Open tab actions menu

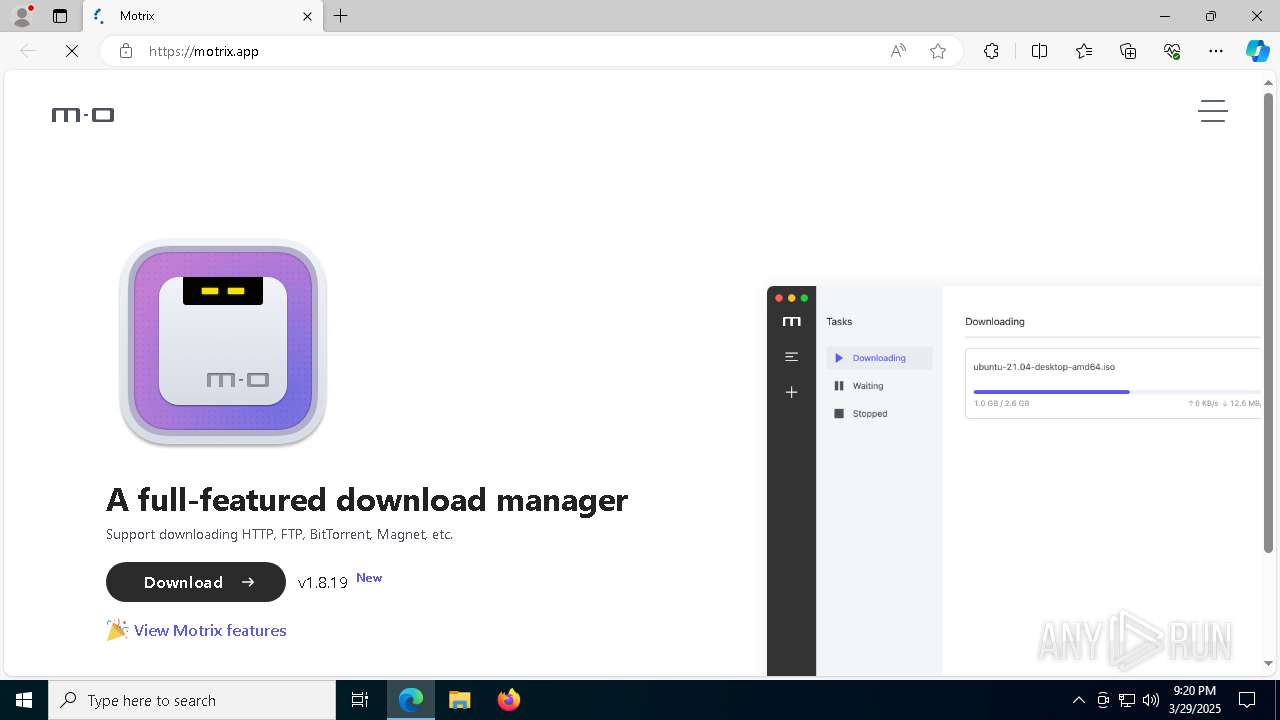(x=60, y=16)
